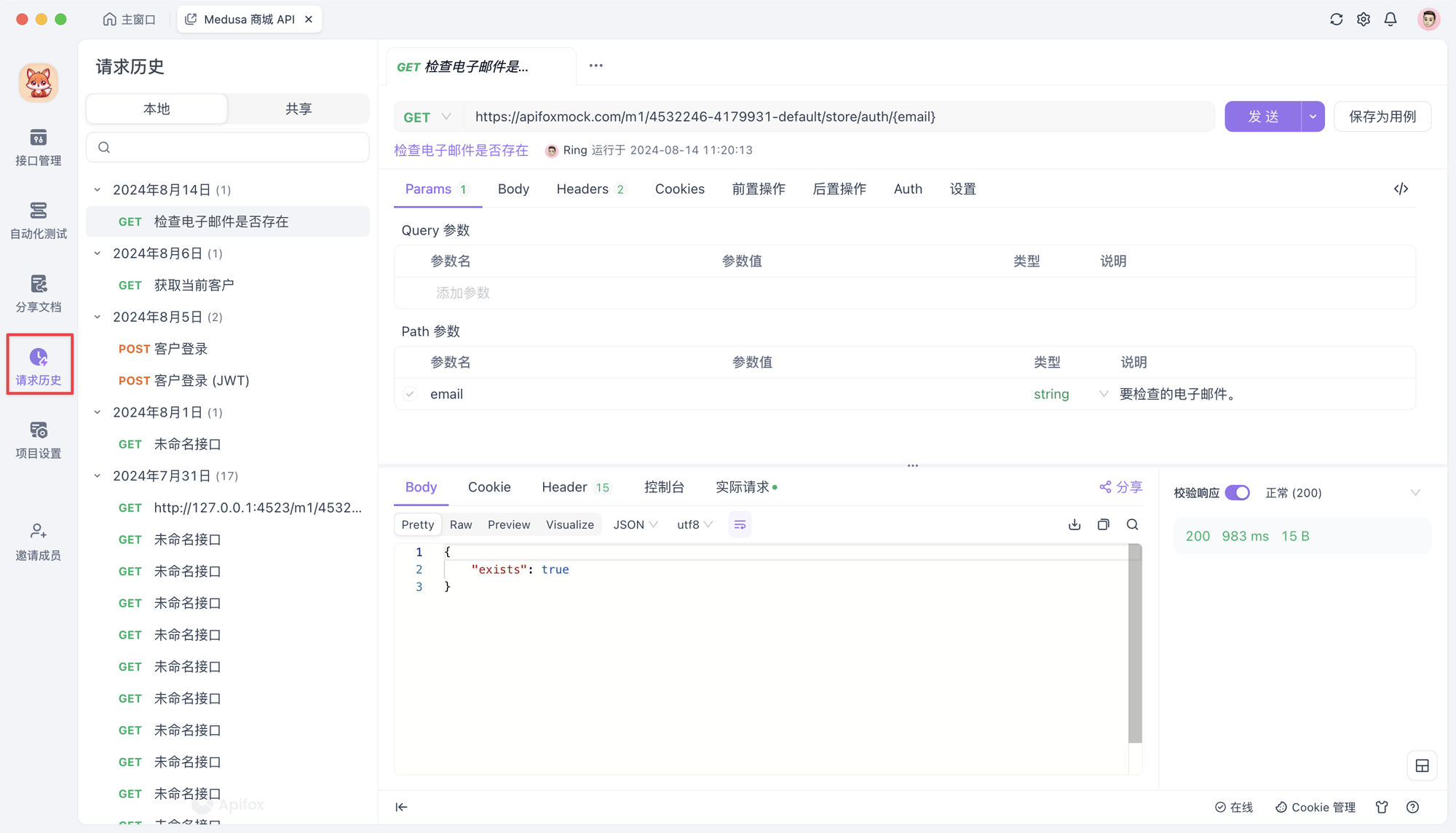
Task: Click the request URL field
Action: point(841,117)
